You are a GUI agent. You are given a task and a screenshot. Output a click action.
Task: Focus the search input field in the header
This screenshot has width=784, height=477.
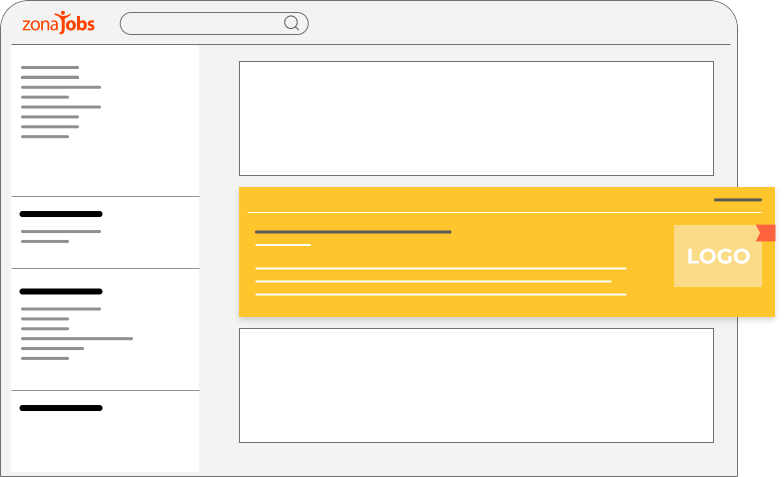pos(200,23)
